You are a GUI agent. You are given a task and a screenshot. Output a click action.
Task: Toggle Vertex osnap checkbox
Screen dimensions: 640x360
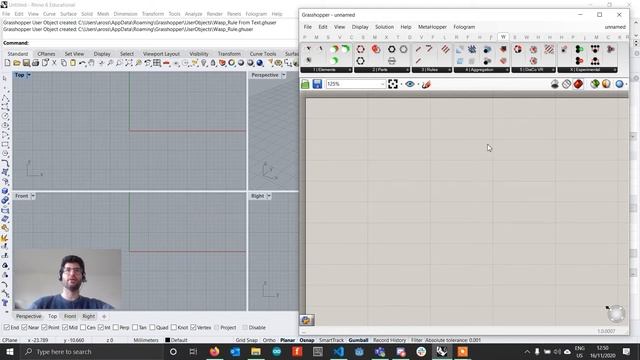(193, 327)
